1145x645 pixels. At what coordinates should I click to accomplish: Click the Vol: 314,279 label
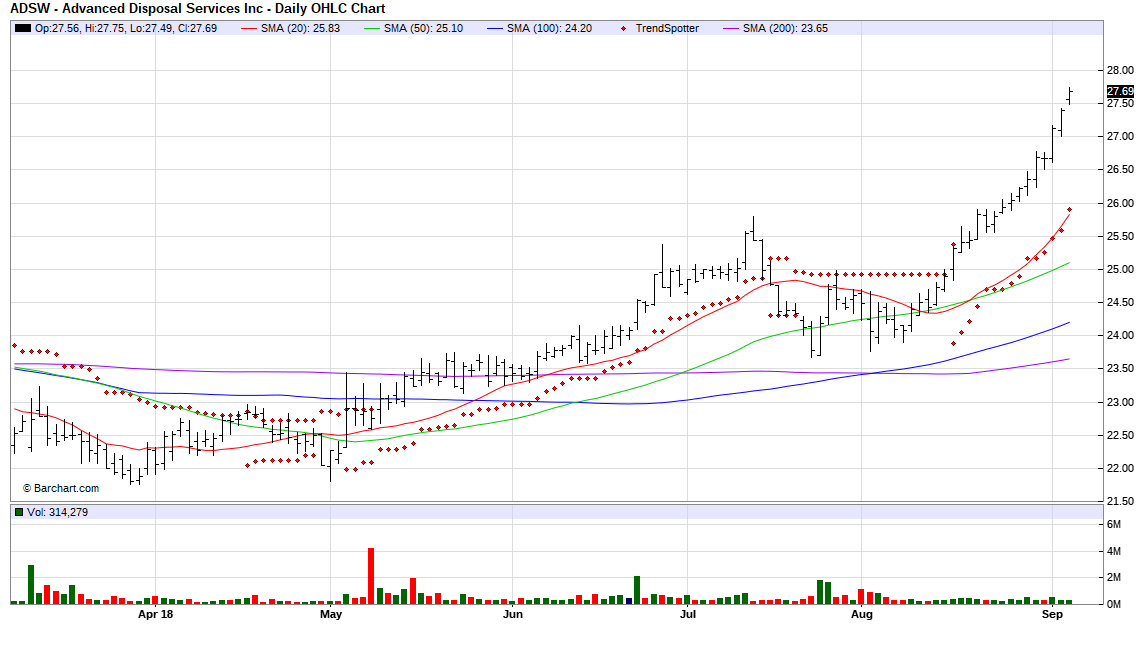[57, 512]
